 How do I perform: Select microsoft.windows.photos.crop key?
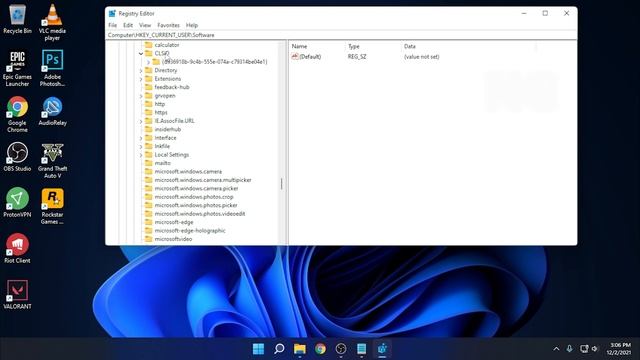coord(194,197)
